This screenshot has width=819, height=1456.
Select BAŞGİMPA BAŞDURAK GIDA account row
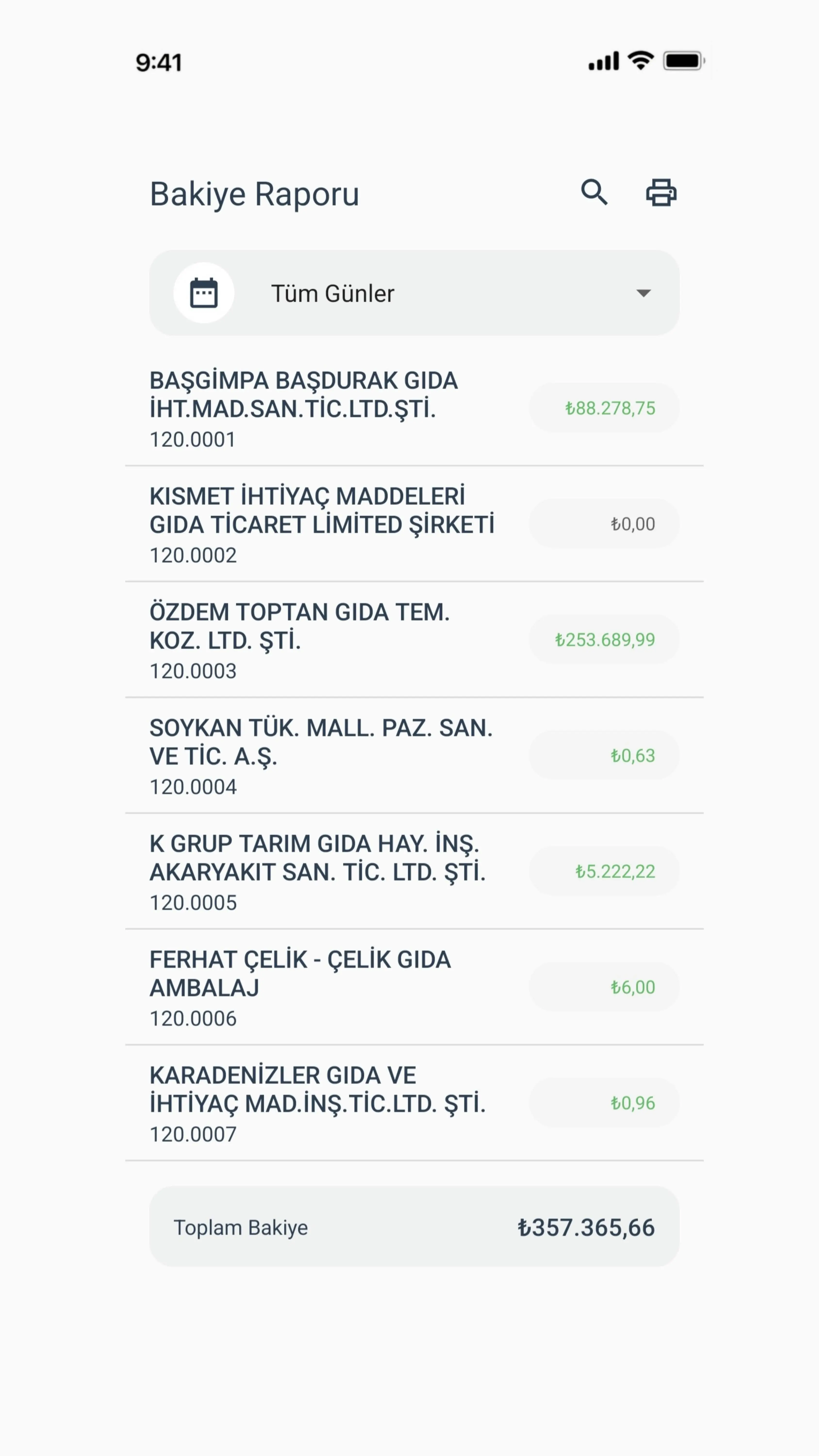coord(322,409)
